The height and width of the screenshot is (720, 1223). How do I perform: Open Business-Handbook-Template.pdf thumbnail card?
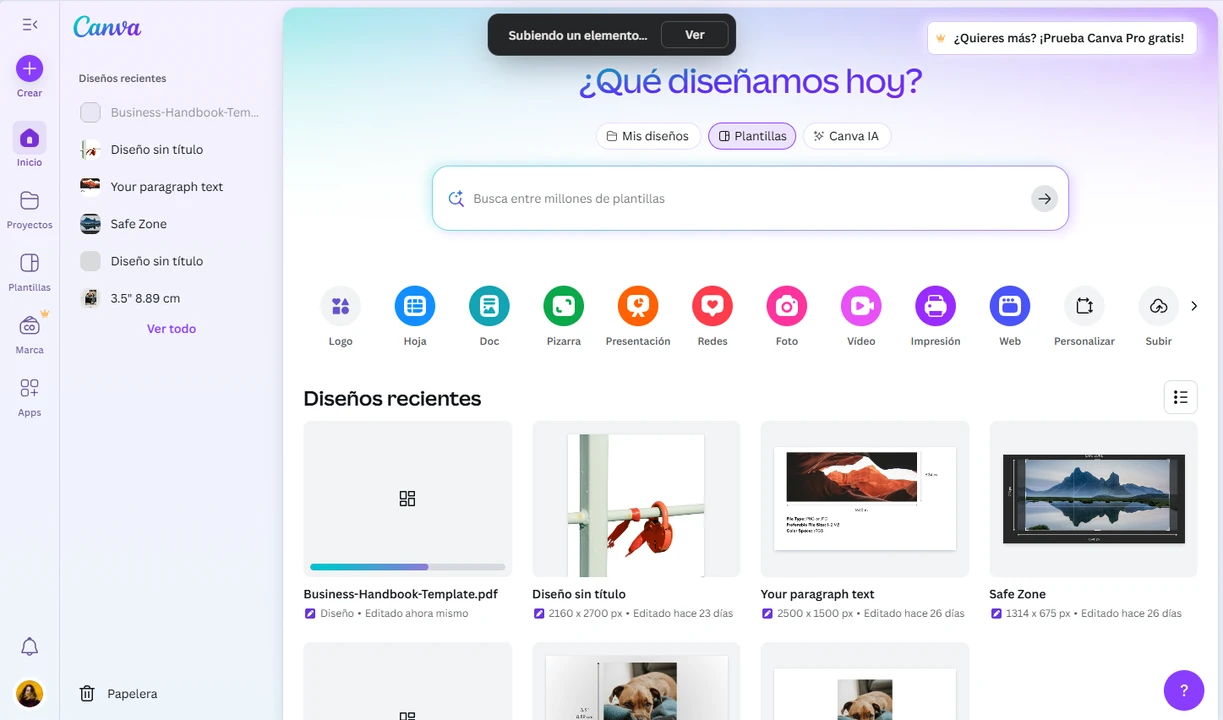(407, 498)
